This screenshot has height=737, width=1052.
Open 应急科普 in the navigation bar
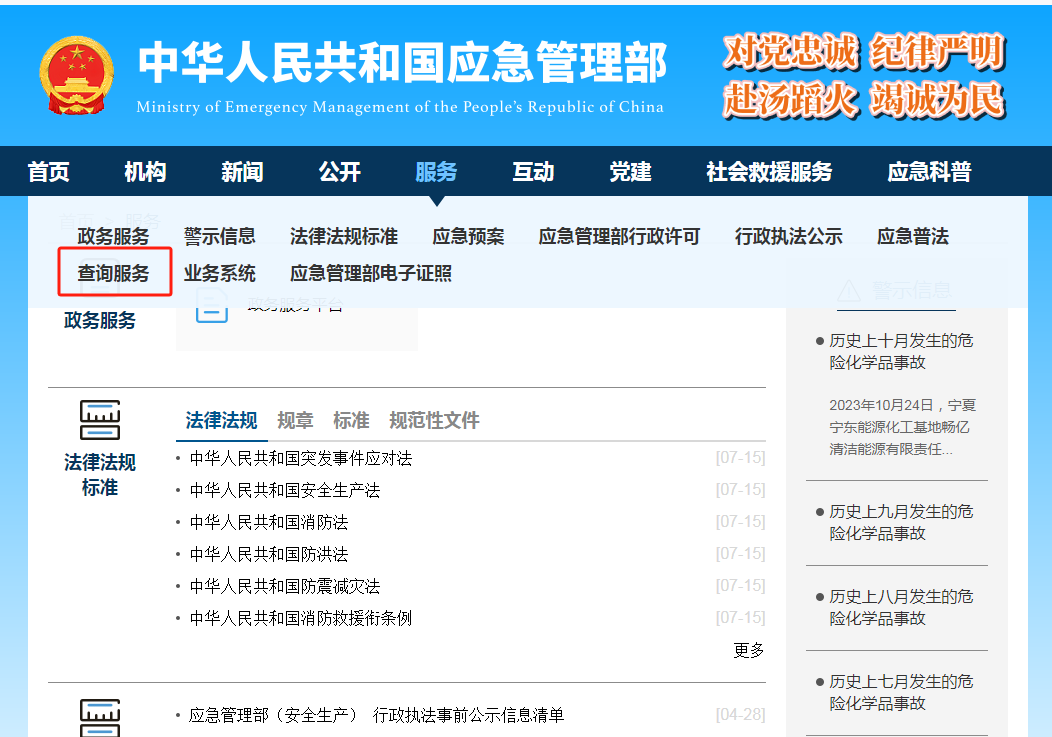click(x=929, y=172)
